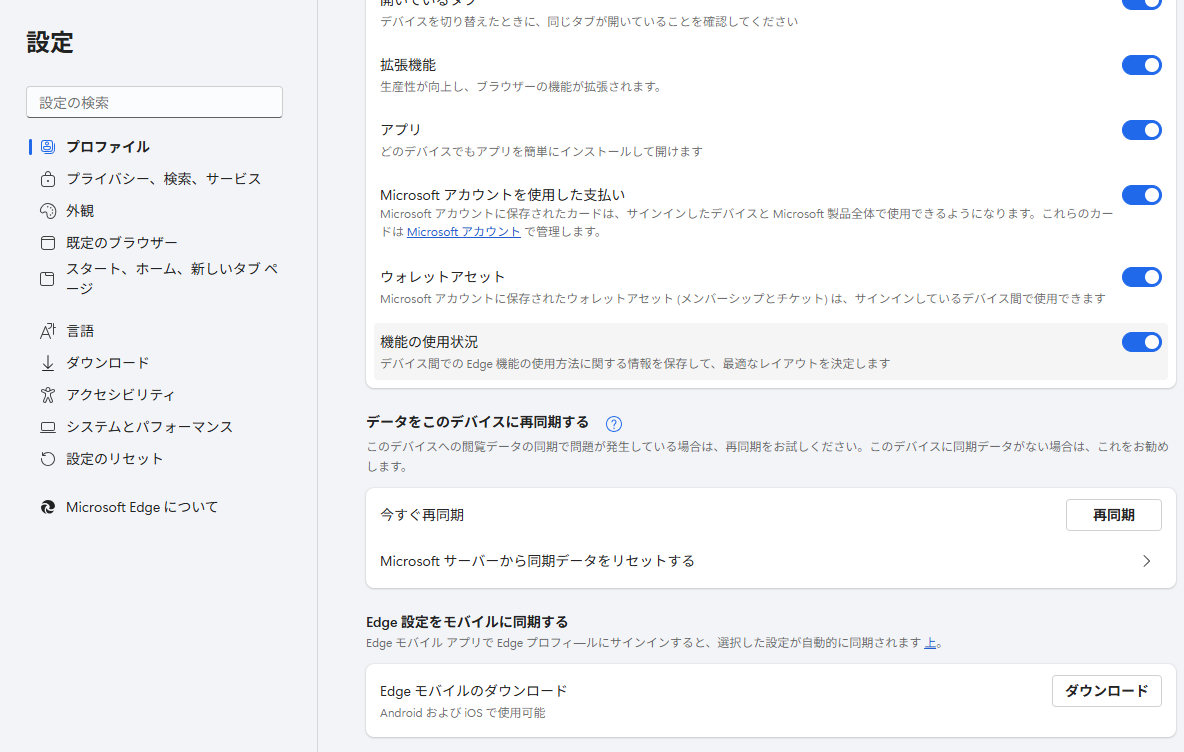Open 外観 settings via its icon

tap(48, 210)
